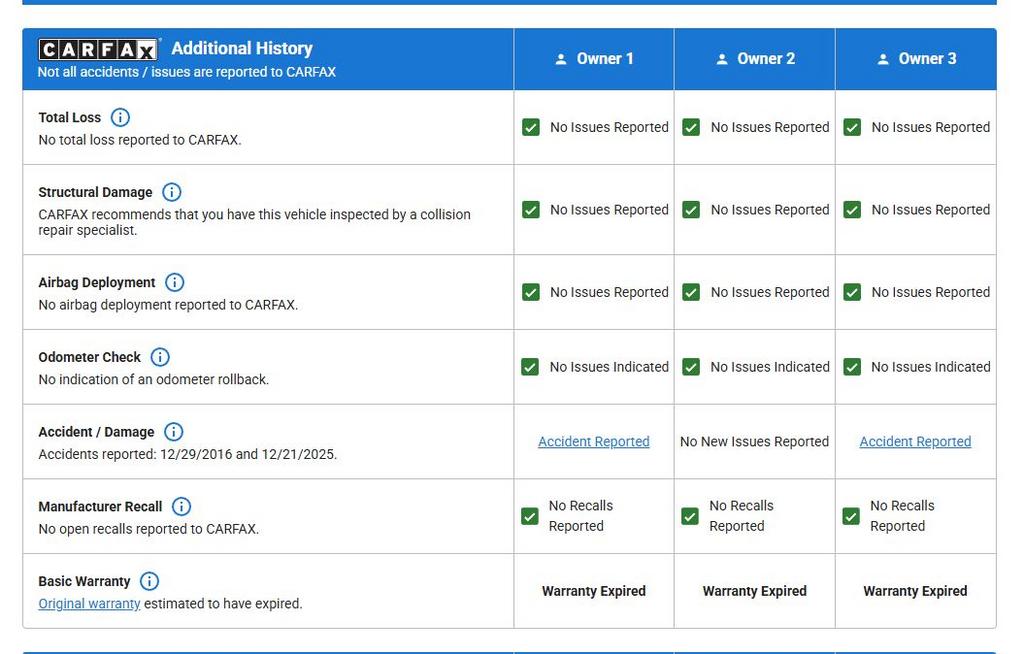Open Owner 3 Accident Reported link

tap(915, 442)
